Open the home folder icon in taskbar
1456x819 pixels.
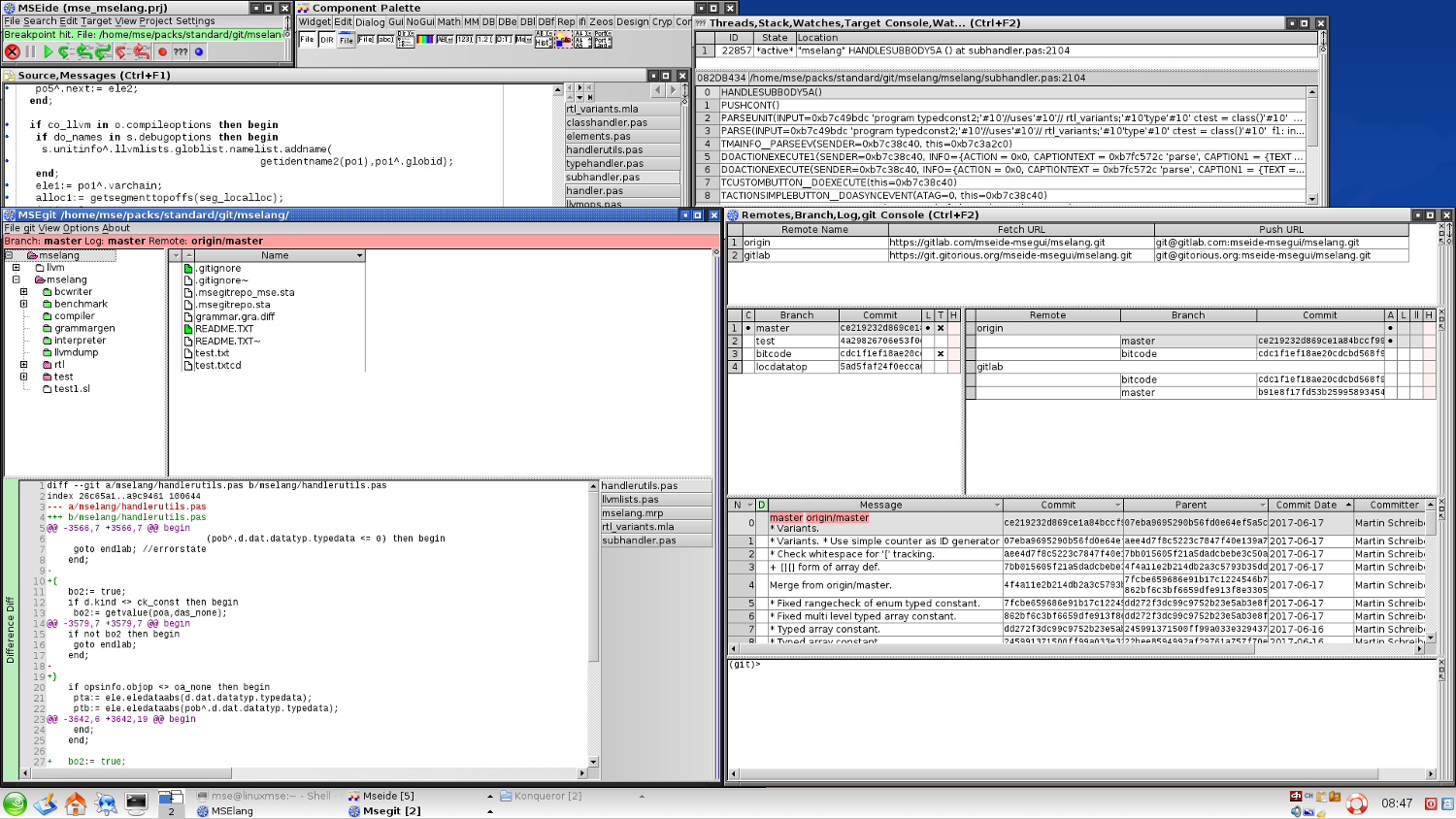pos(76,803)
